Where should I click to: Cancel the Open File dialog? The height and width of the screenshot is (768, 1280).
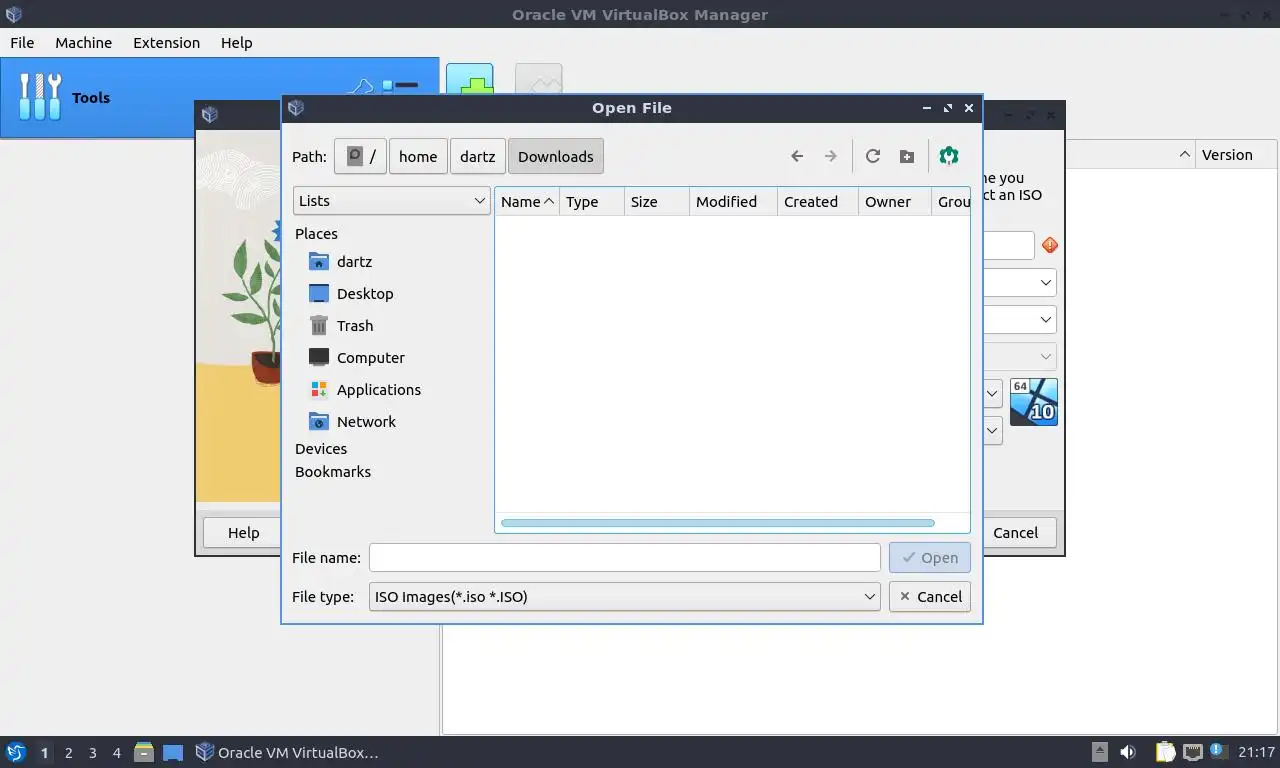coord(929,596)
